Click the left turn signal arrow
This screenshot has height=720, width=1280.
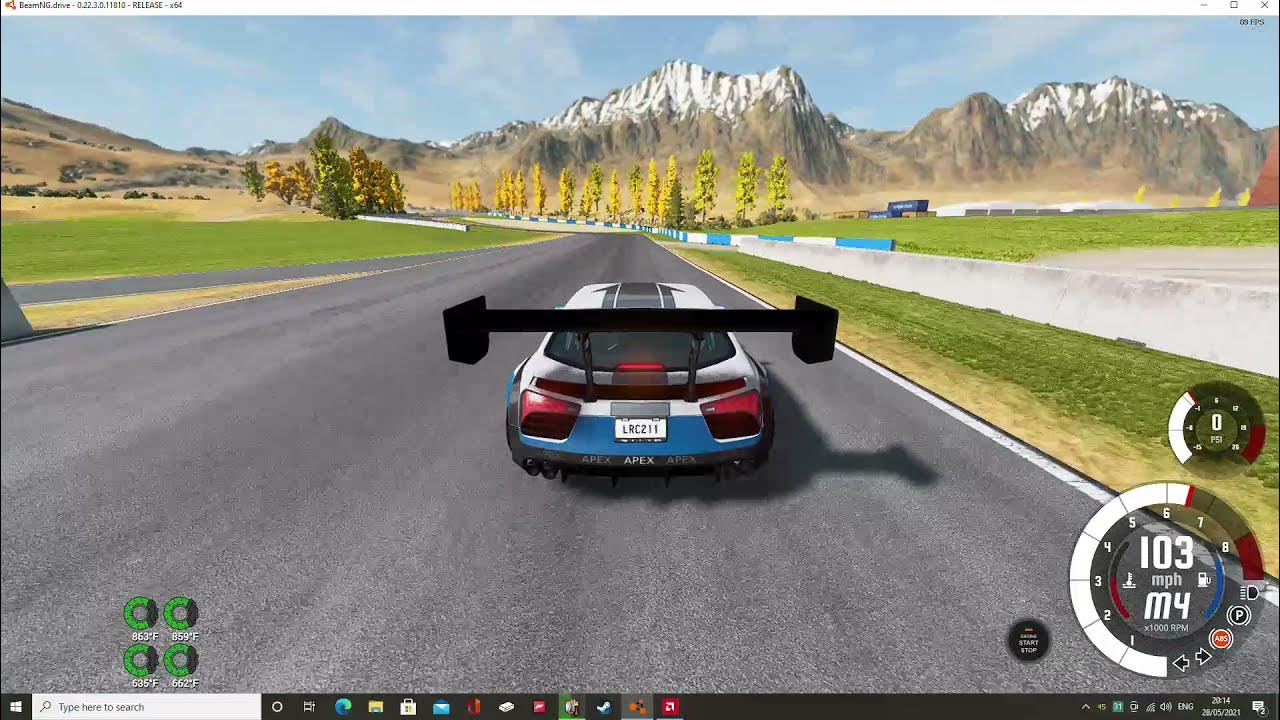pos(1181,661)
